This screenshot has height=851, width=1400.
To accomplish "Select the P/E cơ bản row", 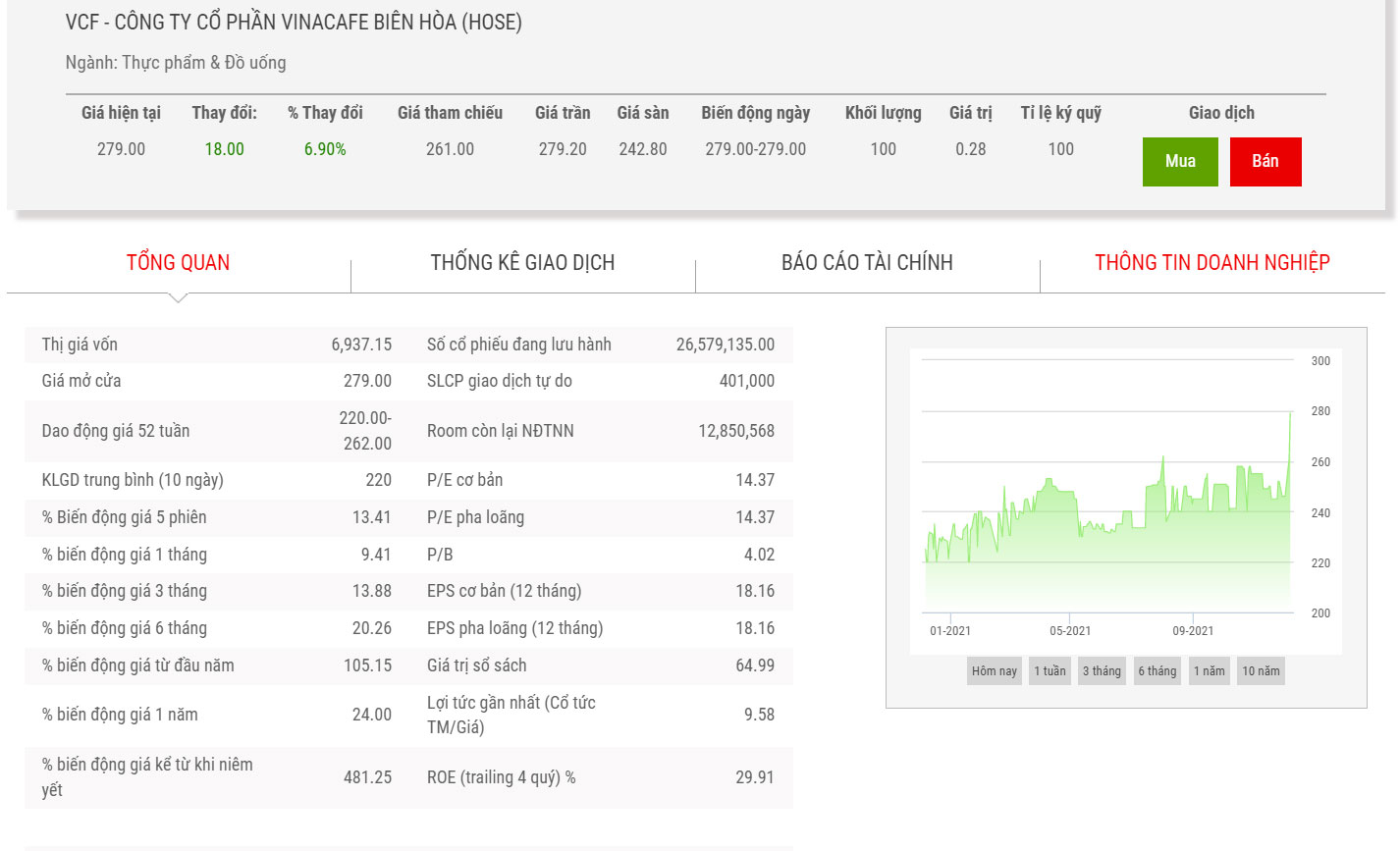I will pos(601,480).
